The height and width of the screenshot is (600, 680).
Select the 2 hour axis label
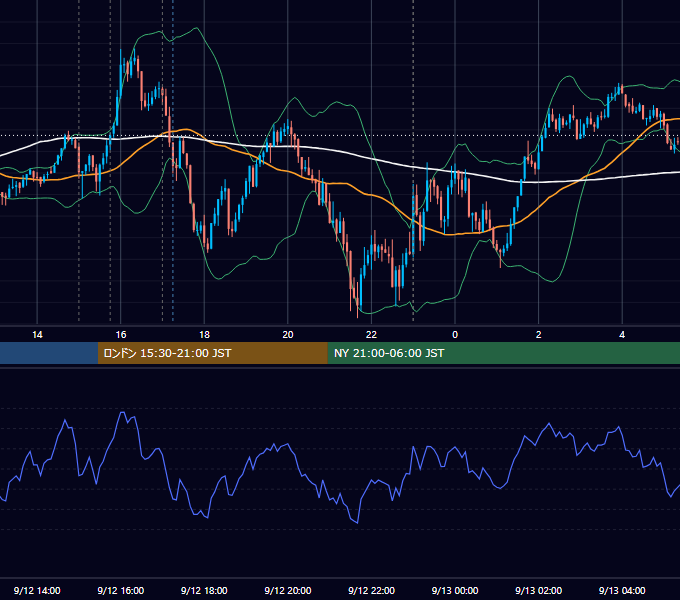(539, 335)
